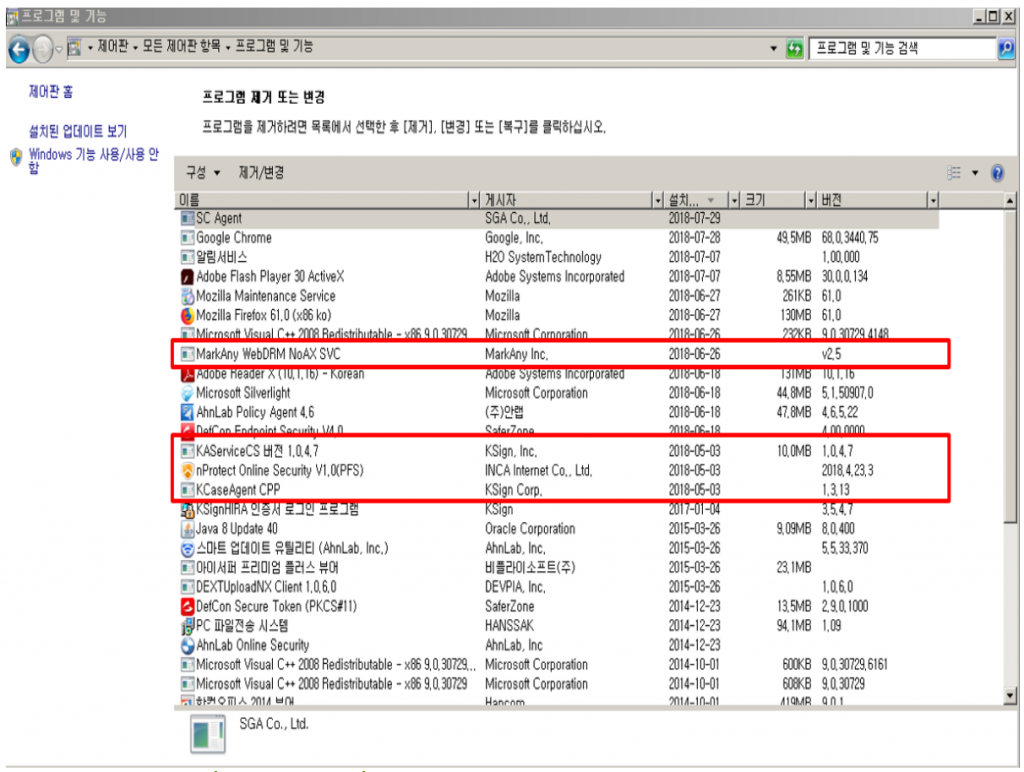Click the Adobe Flash Player 30 ActiveX icon
1024x772 pixels.
click(x=187, y=276)
